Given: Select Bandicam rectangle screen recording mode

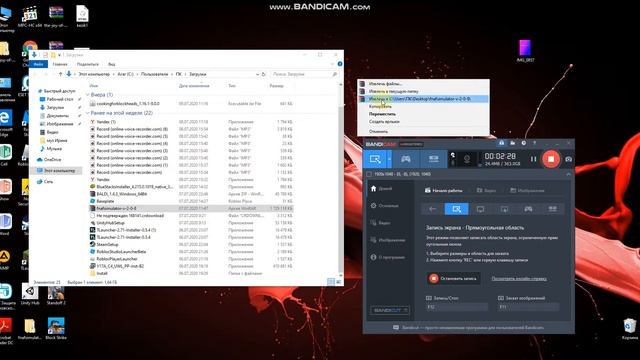Looking at the screenshot, I should click(375, 159).
